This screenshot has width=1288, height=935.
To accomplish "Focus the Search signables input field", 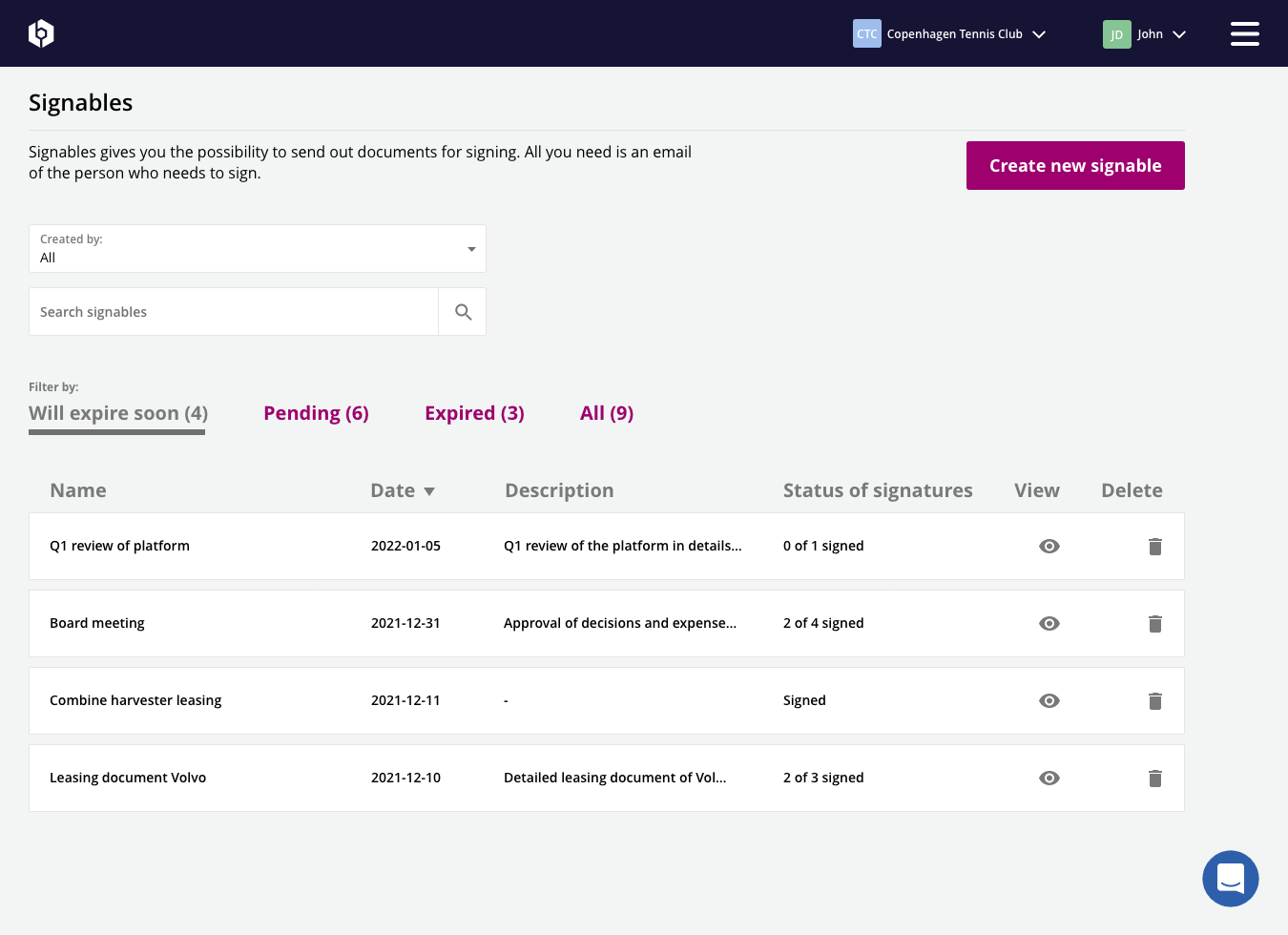I will pyautogui.click(x=234, y=312).
